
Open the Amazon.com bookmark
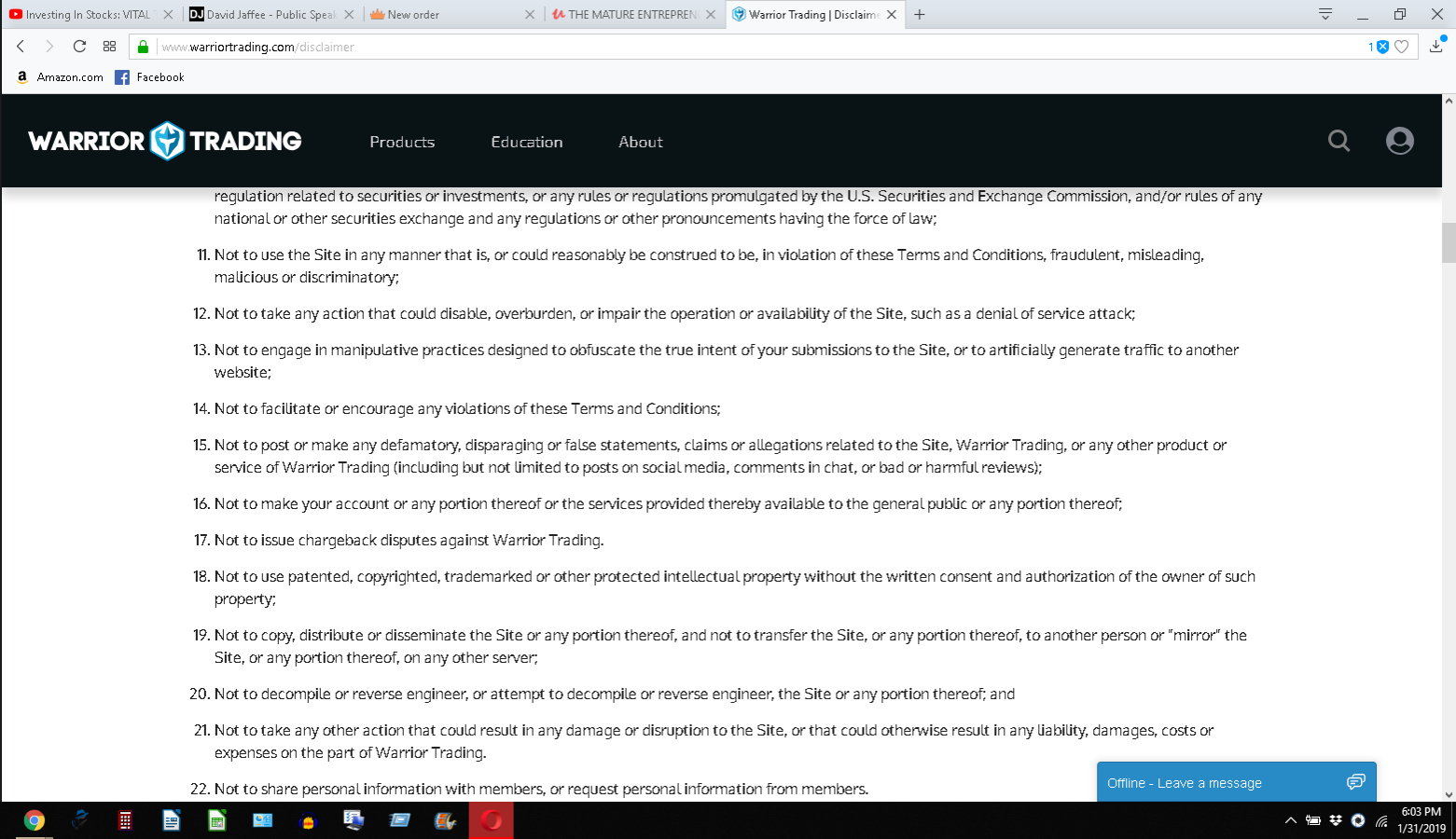tap(60, 77)
